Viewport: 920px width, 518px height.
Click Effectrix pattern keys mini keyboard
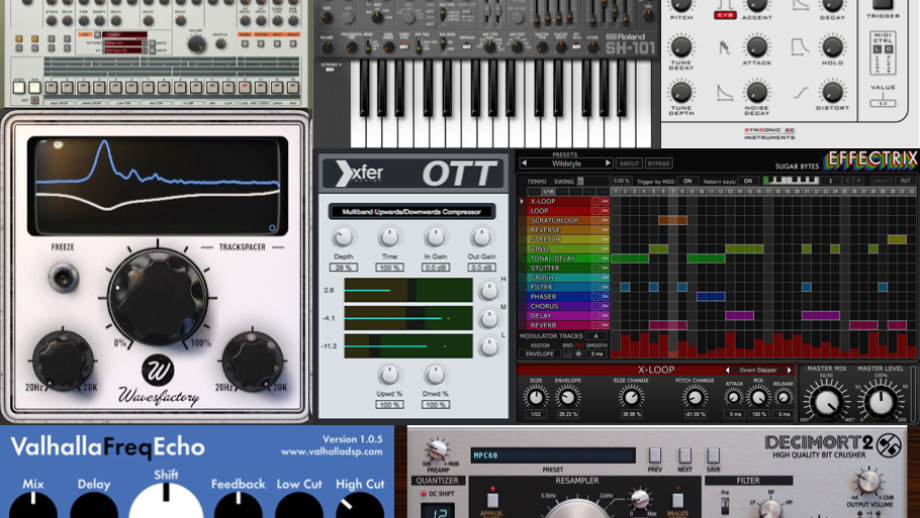tap(790, 181)
